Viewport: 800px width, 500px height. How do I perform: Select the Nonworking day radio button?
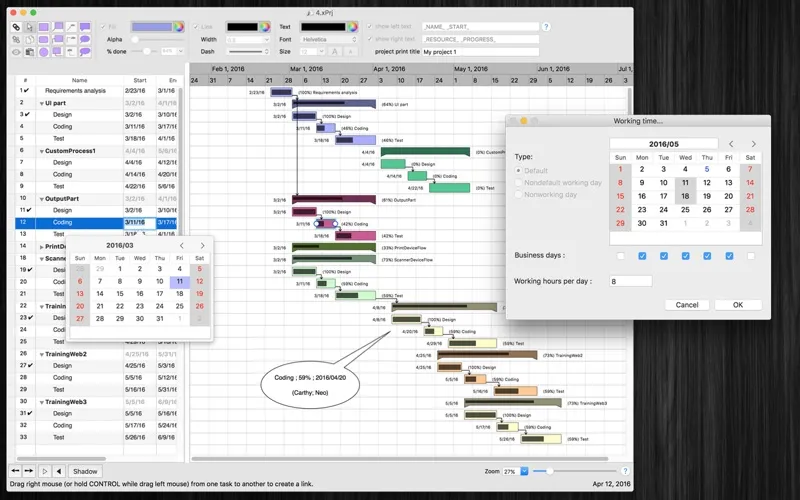pyautogui.click(x=518, y=194)
